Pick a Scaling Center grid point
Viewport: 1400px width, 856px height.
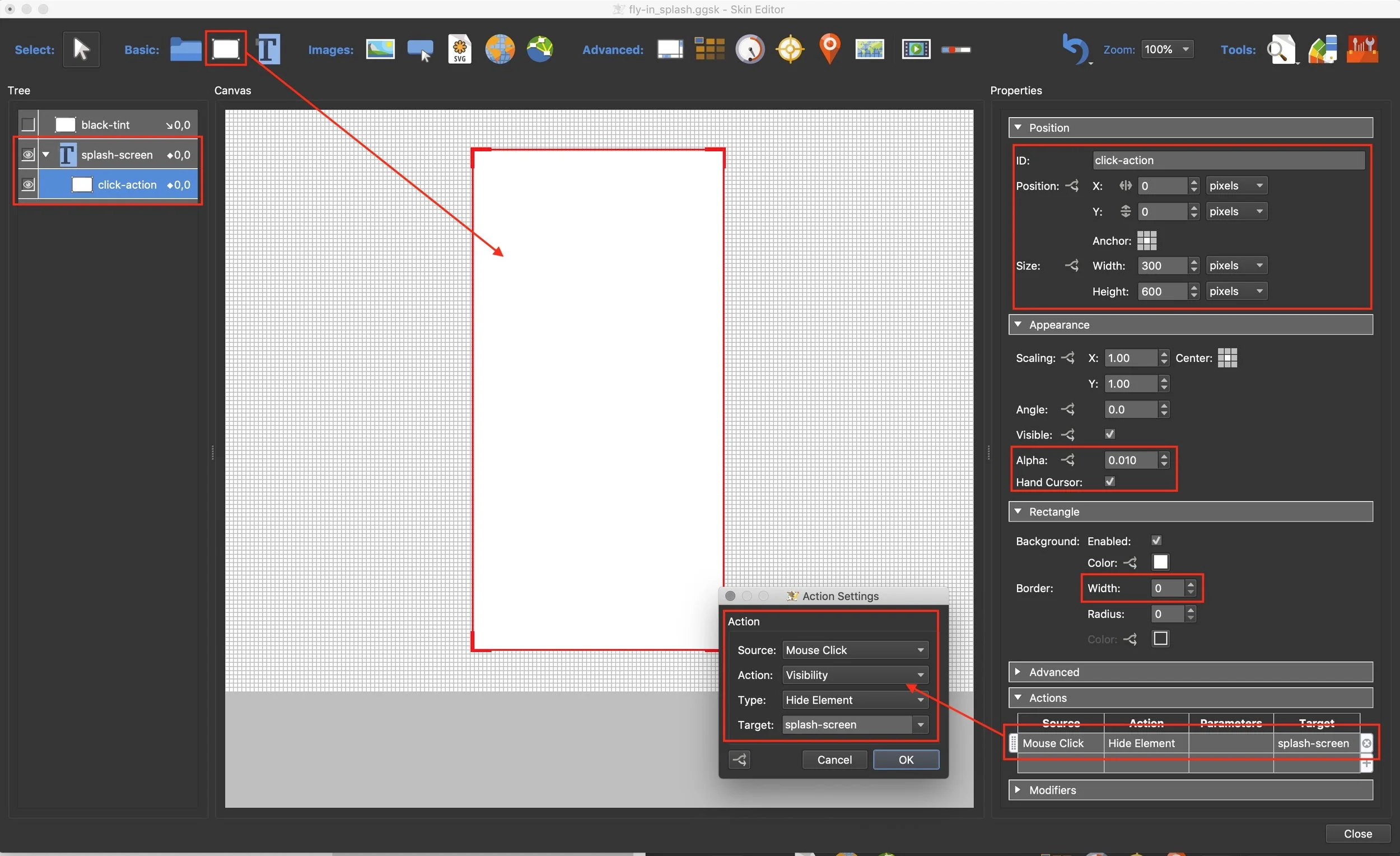coord(1228,357)
